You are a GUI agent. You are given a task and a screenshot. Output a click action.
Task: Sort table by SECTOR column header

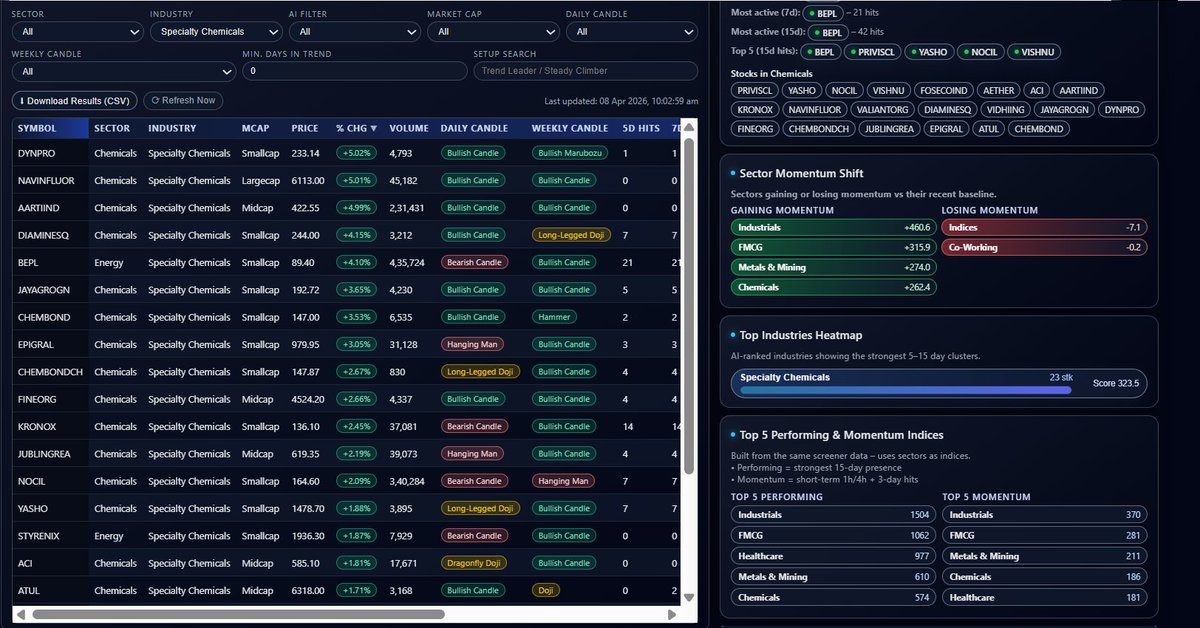coord(112,128)
